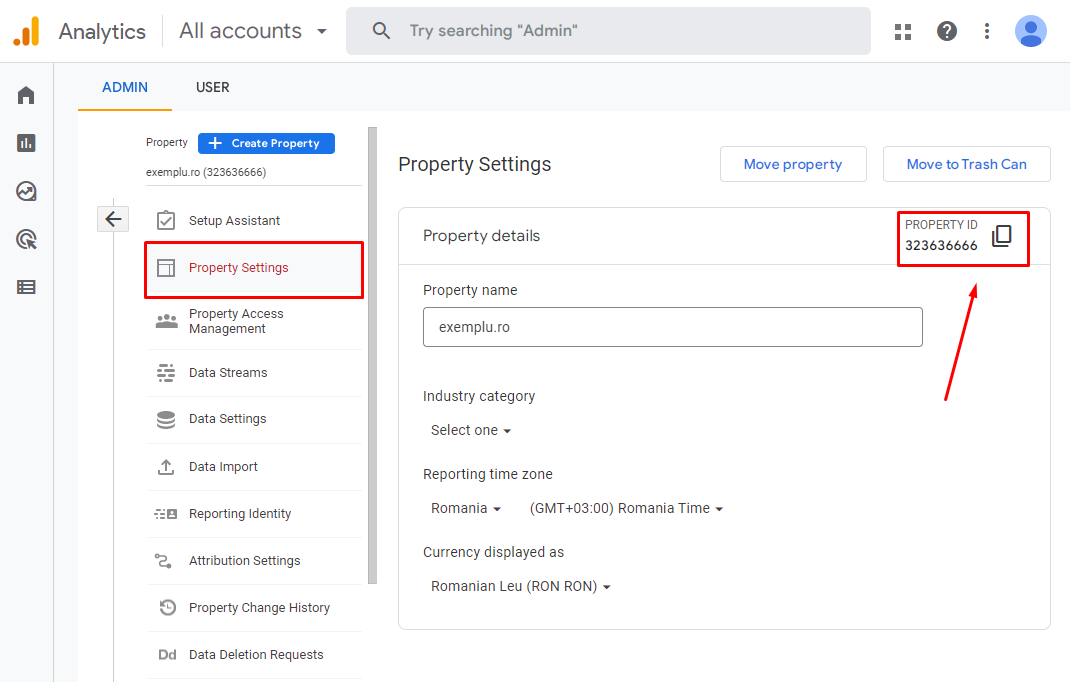Open the Explore icon in sidebar
Viewport: 1070px width, 682px height.
(x=26, y=191)
